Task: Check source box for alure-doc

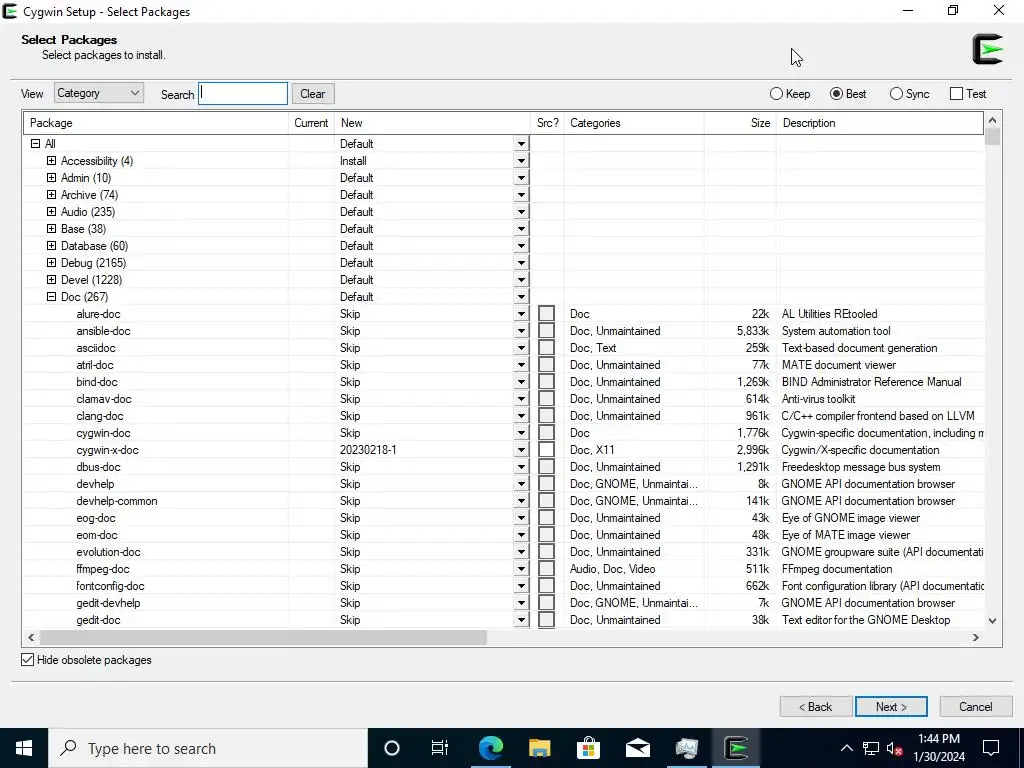Action: 547,313
